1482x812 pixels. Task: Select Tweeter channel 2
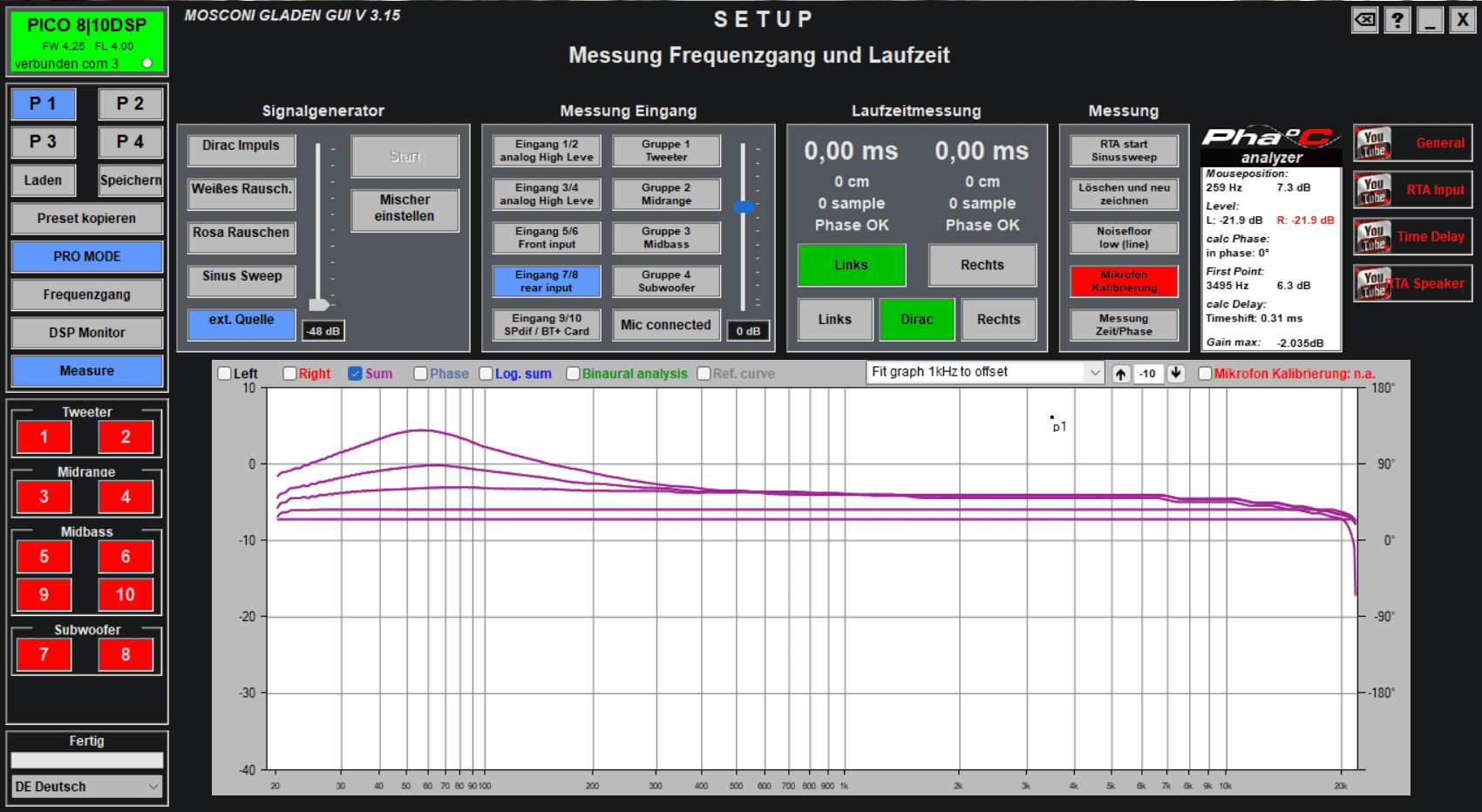126,437
